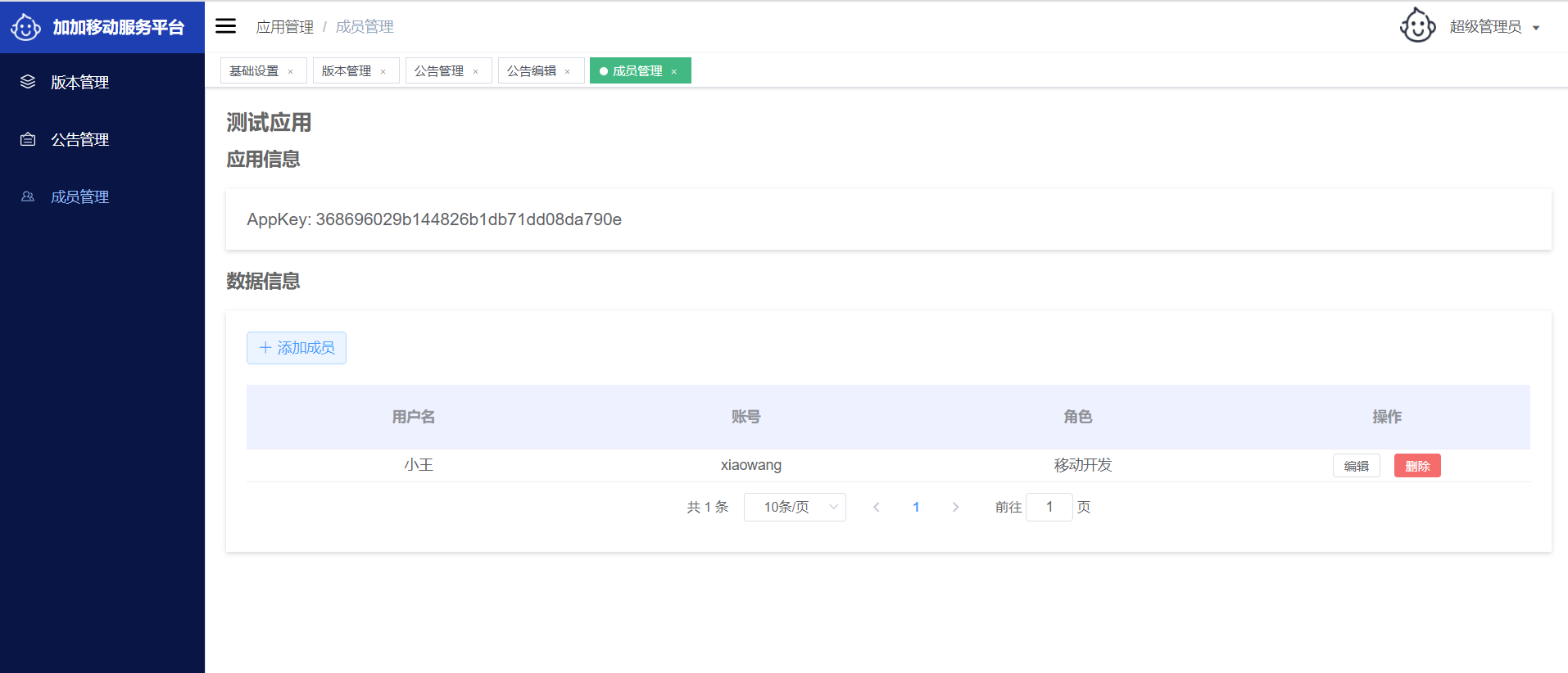
Task: Click the user avatar icon
Action: click(x=1417, y=26)
